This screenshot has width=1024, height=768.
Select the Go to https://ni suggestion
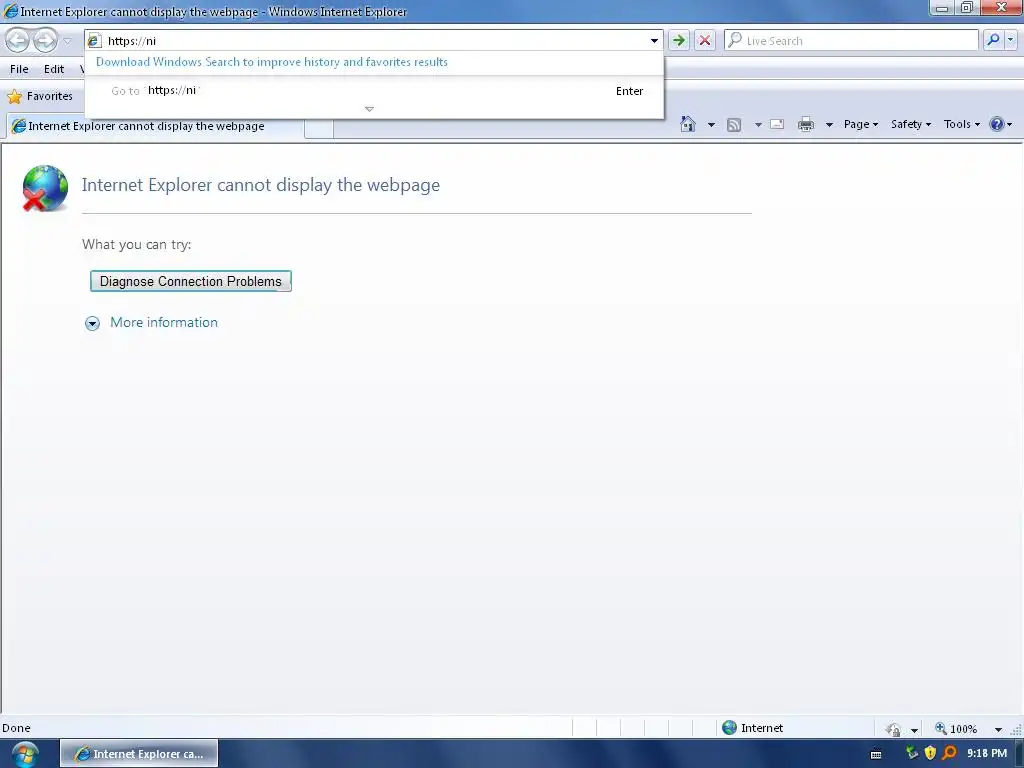pyautogui.click(x=374, y=91)
